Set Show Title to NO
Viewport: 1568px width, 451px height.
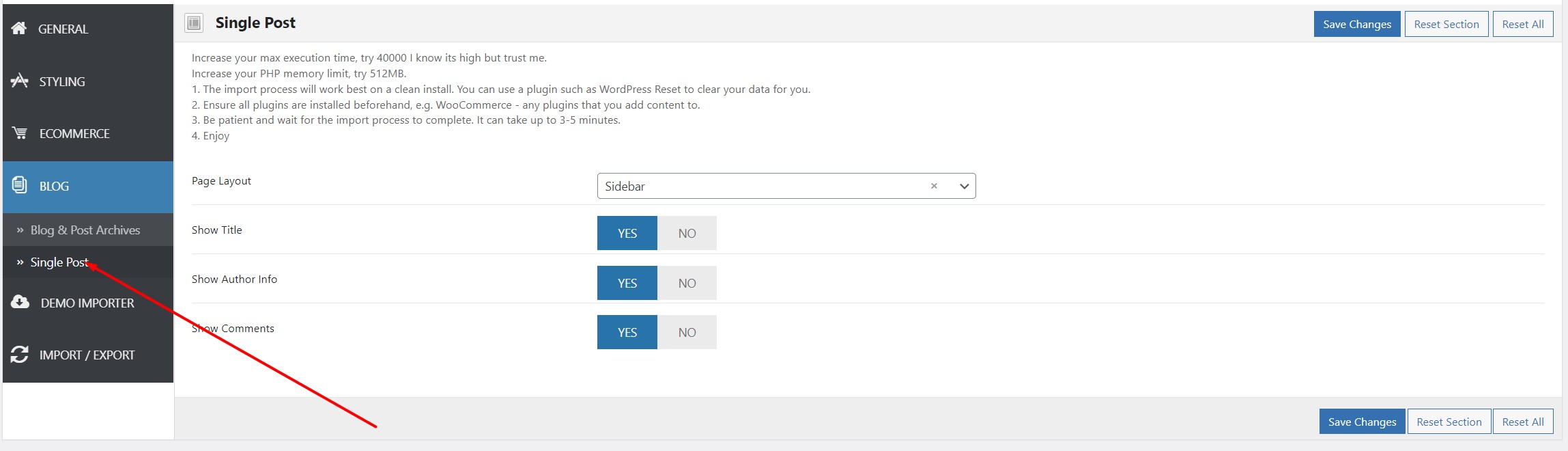pos(687,233)
